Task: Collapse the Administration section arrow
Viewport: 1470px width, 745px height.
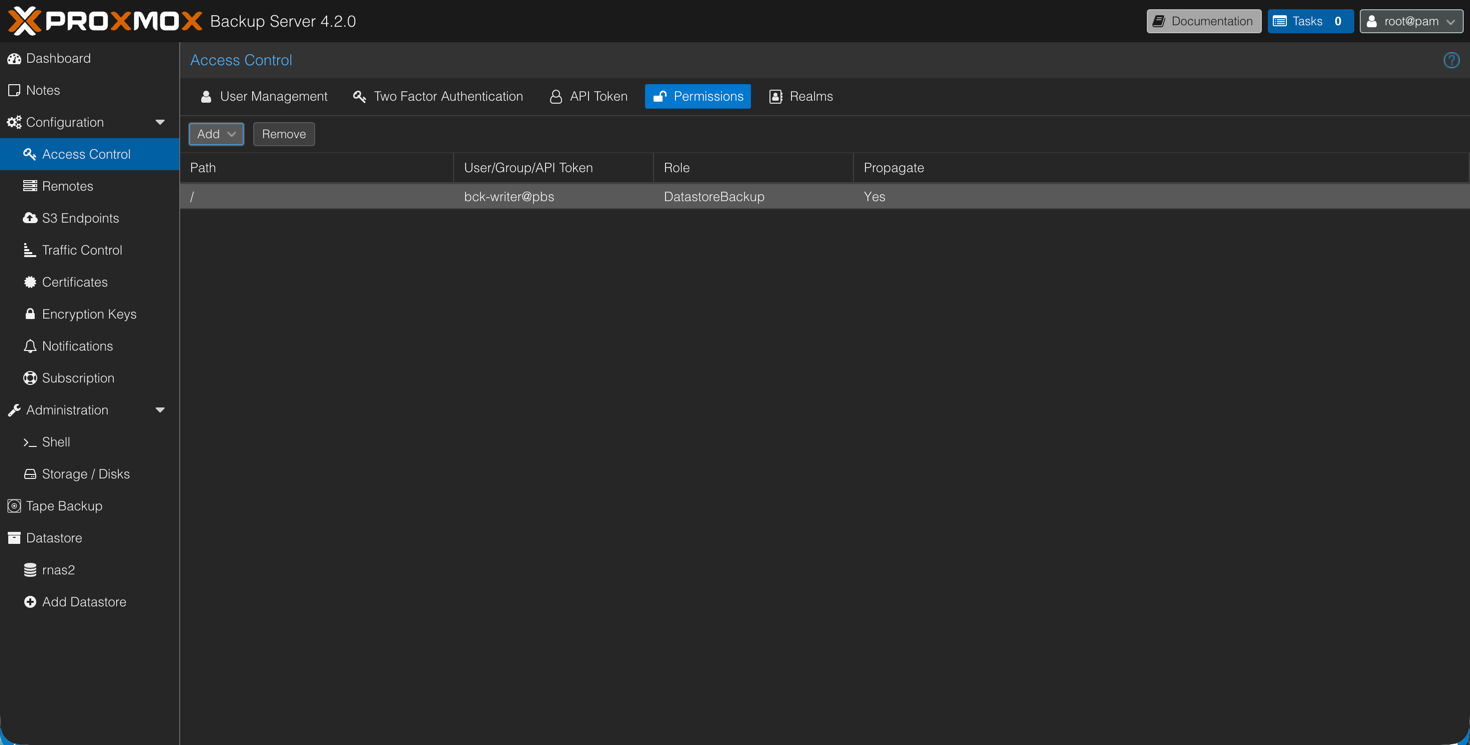Action: [x=160, y=410]
